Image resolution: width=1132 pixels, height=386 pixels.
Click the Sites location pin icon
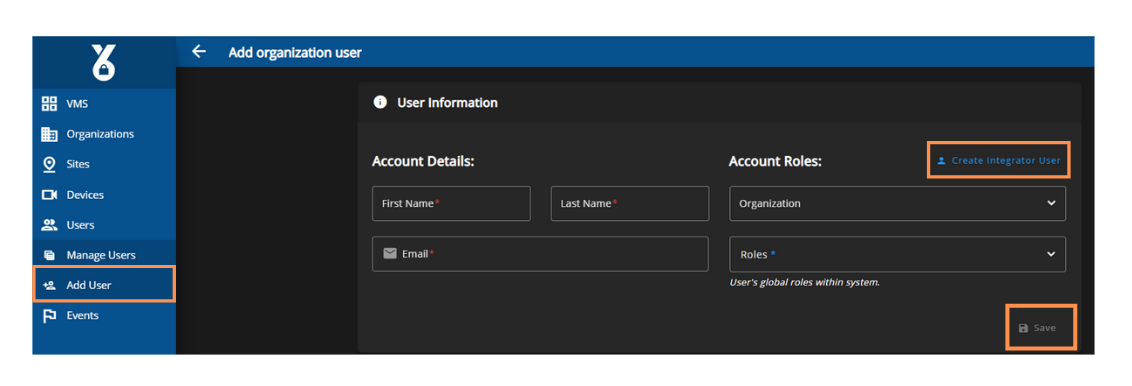coord(49,165)
